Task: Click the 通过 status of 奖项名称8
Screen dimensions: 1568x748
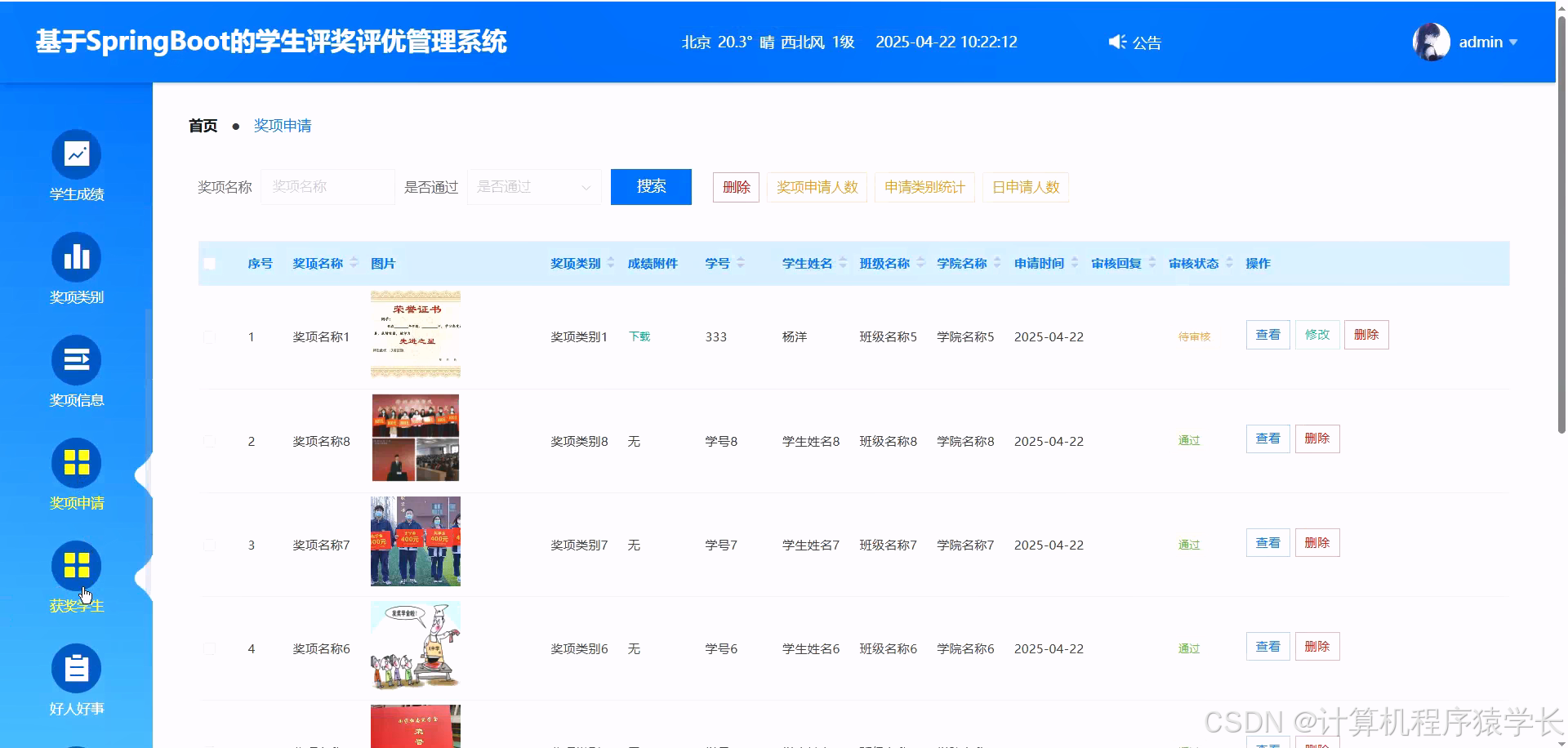Action: (1189, 441)
